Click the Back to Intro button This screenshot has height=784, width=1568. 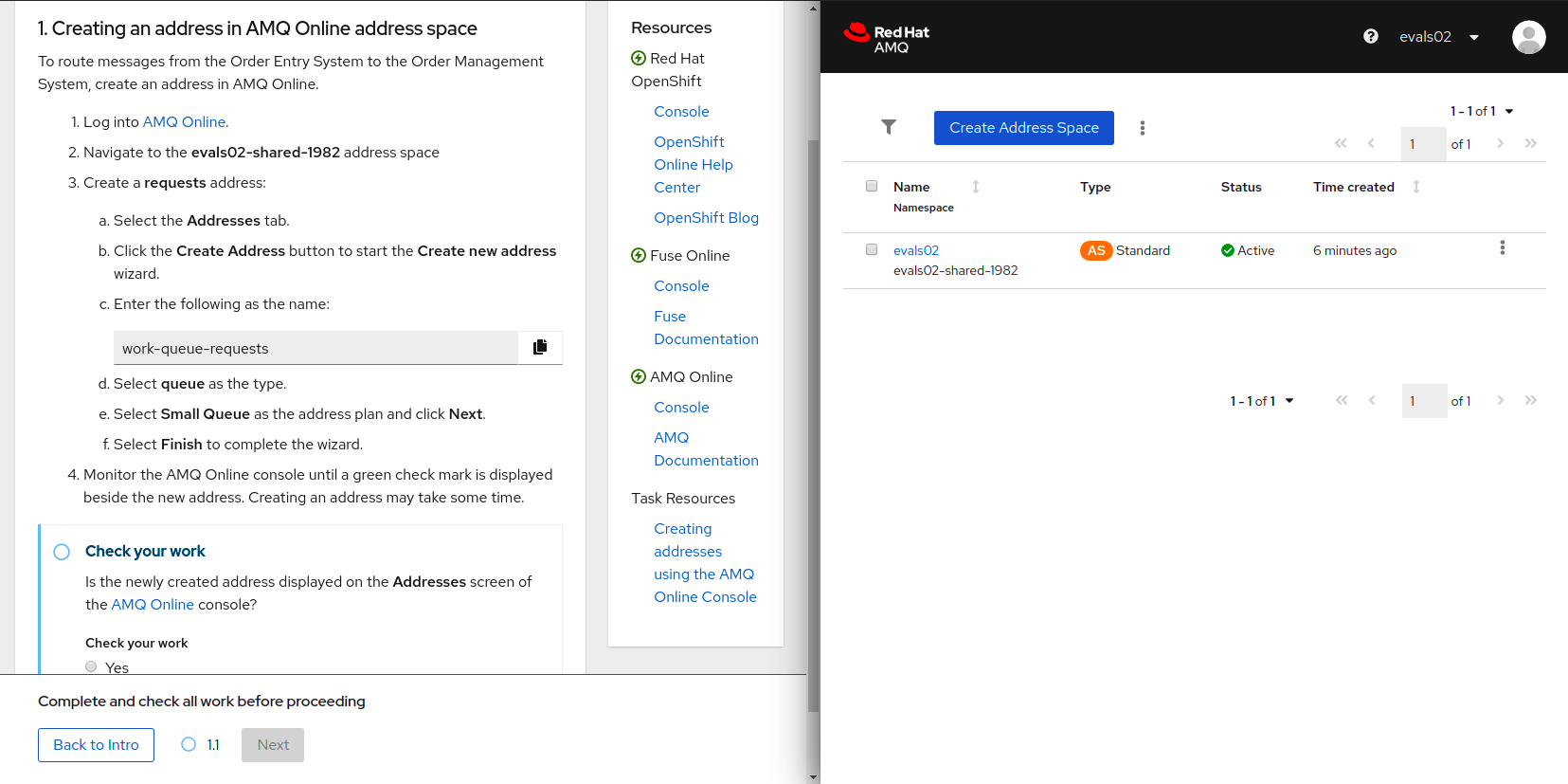pyautogui.click(x=96, y=745)
